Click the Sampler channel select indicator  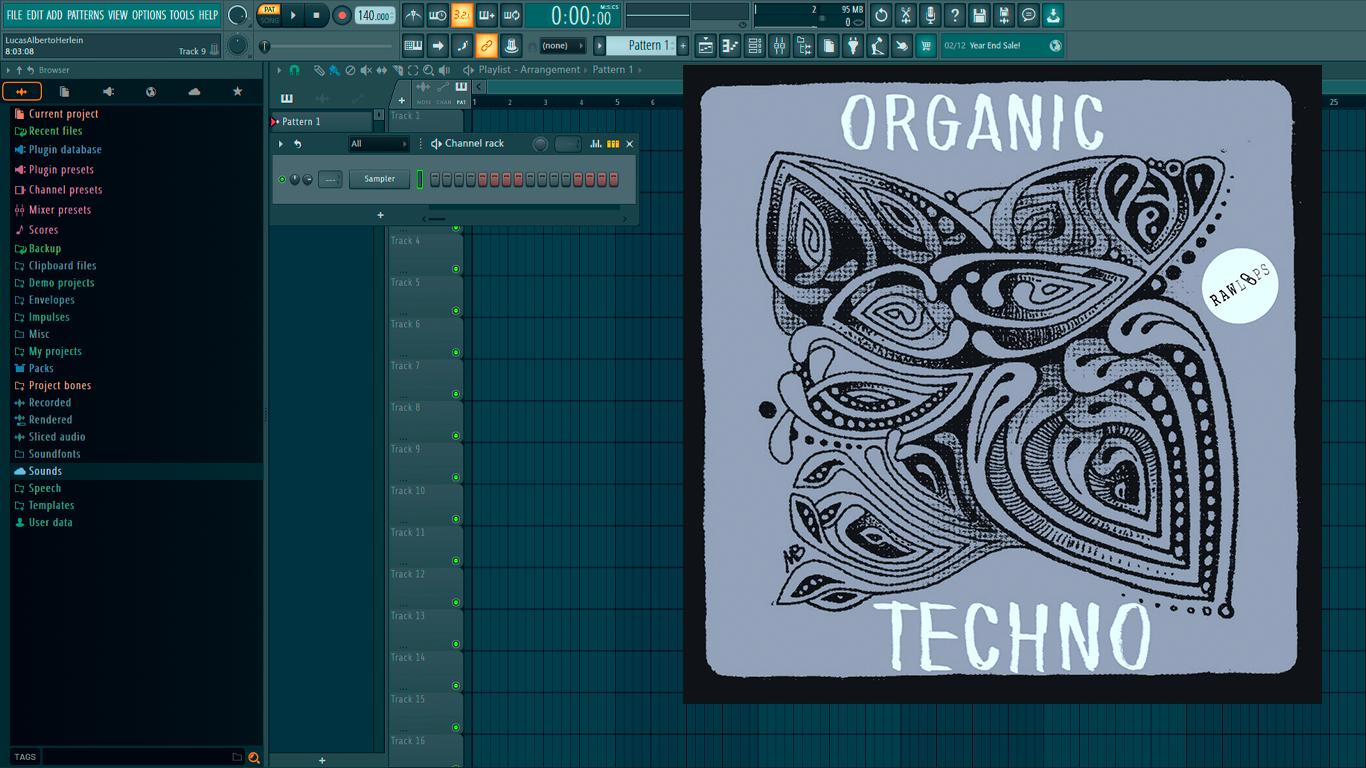421,179
